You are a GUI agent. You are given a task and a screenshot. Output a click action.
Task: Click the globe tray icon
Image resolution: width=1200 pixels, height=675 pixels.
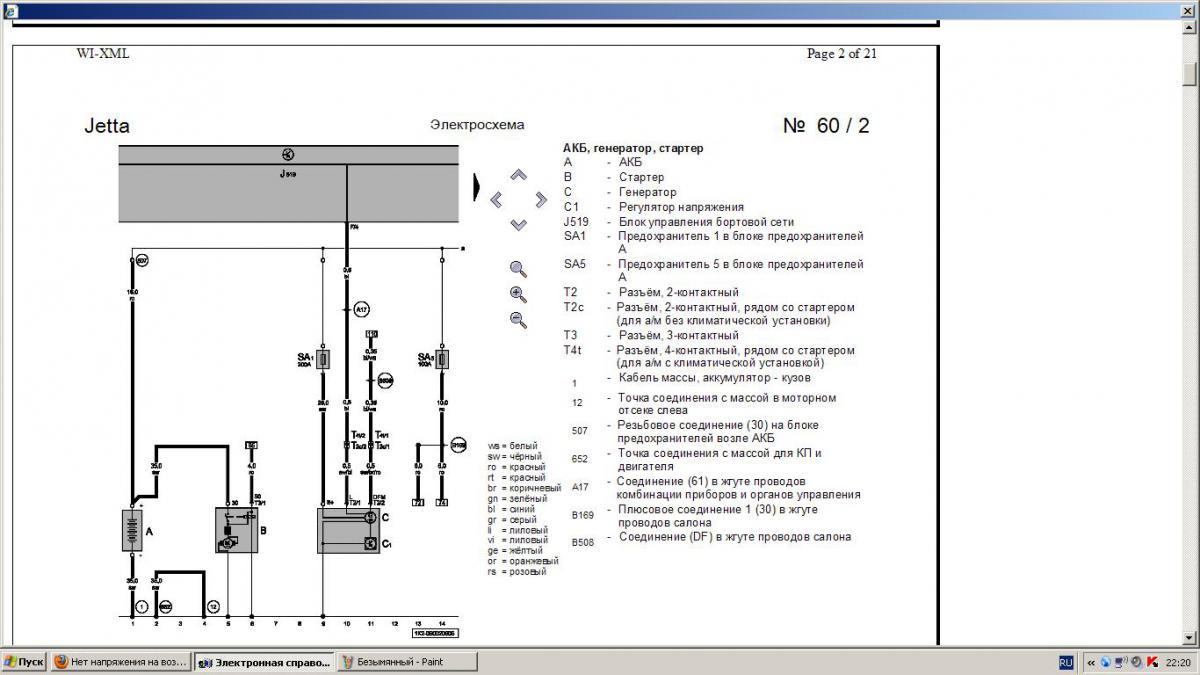(x=1105, y=662)
